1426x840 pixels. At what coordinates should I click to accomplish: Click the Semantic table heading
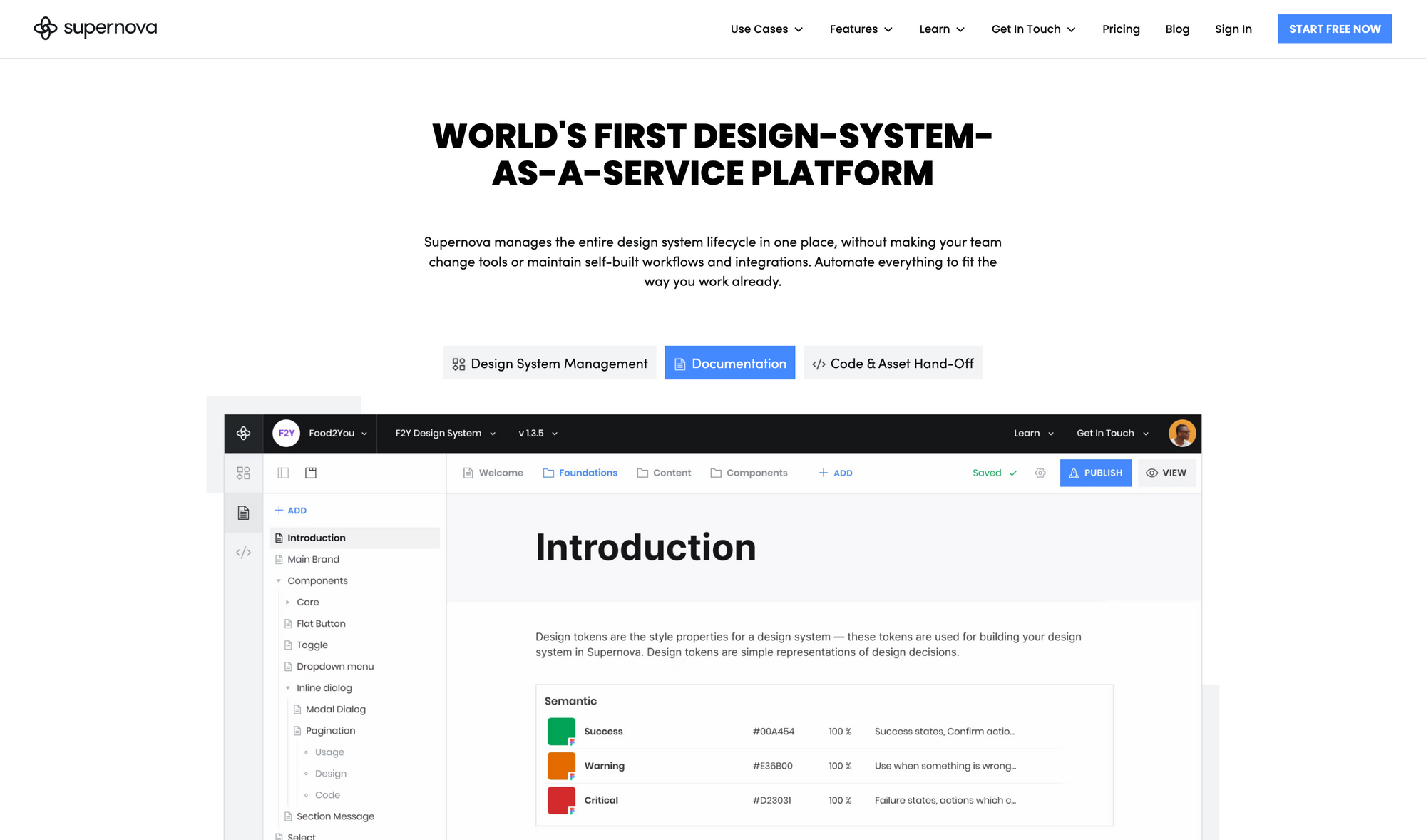pyautogui.click(x=570, y=701)
